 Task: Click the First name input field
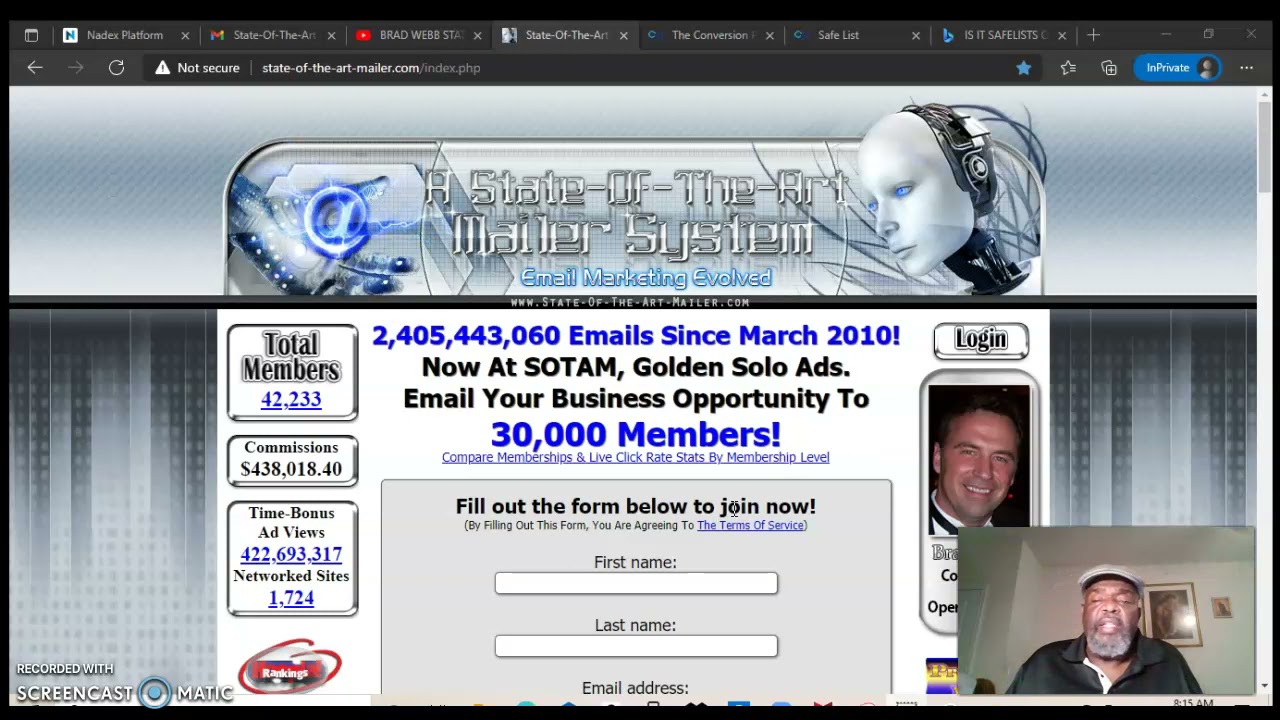(x=636, y=583)
